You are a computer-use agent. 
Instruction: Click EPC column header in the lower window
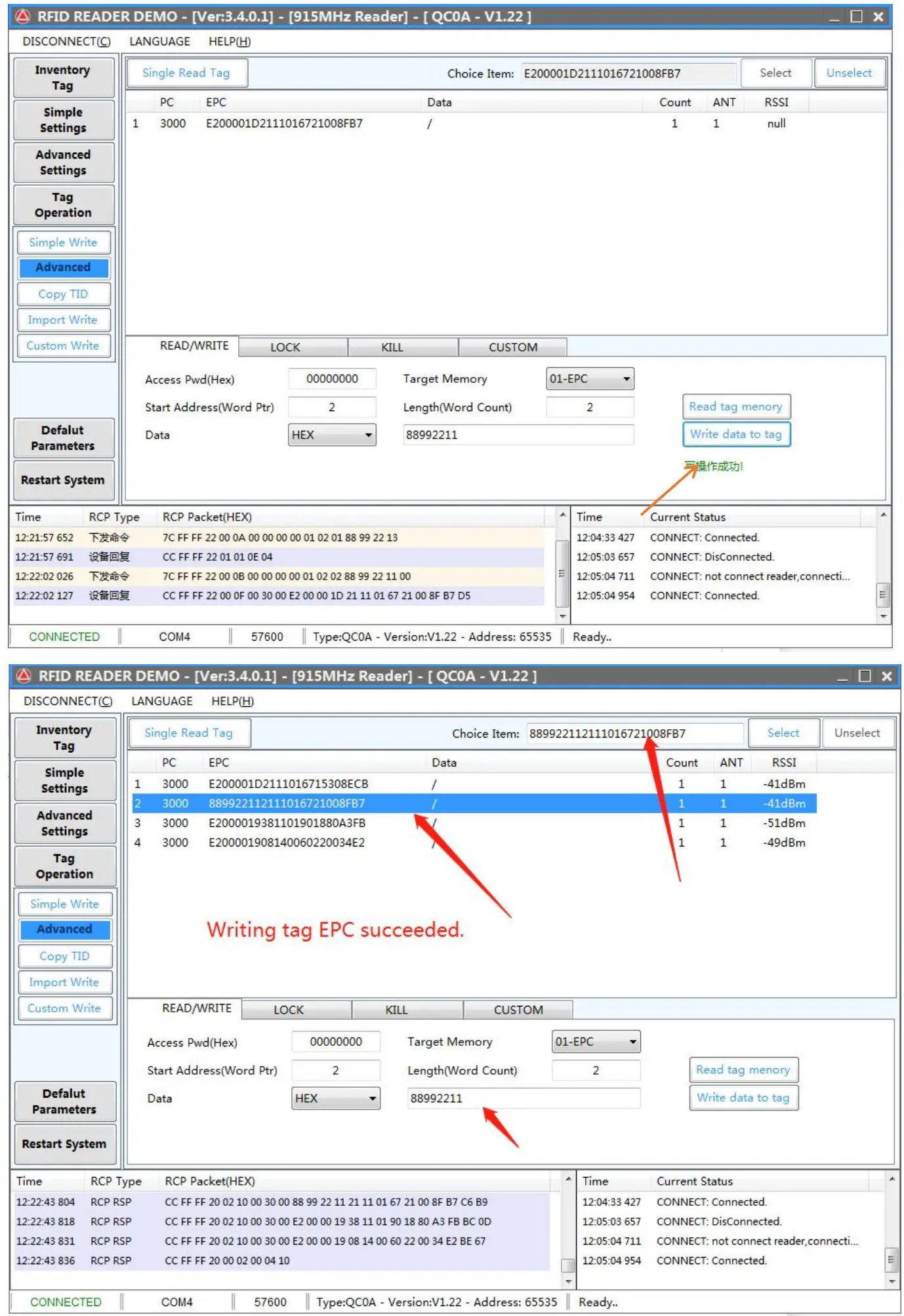pos(314,763)
